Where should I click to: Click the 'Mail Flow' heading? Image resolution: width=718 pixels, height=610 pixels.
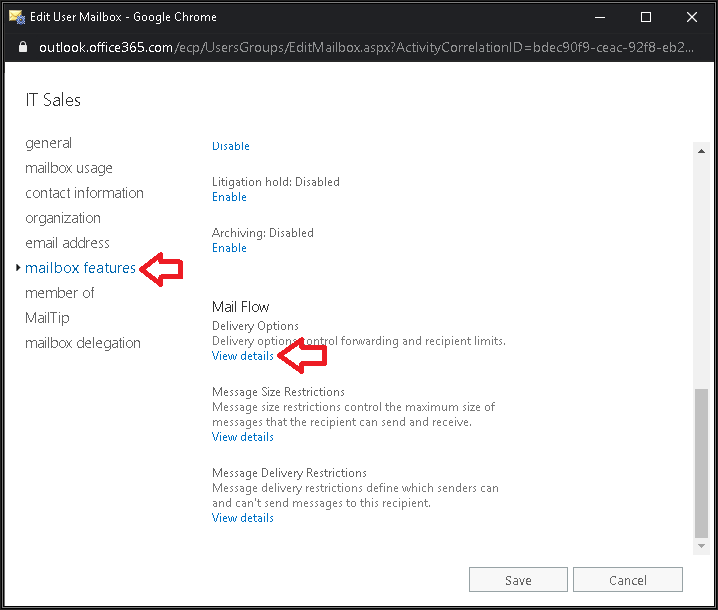click(240, 306)
